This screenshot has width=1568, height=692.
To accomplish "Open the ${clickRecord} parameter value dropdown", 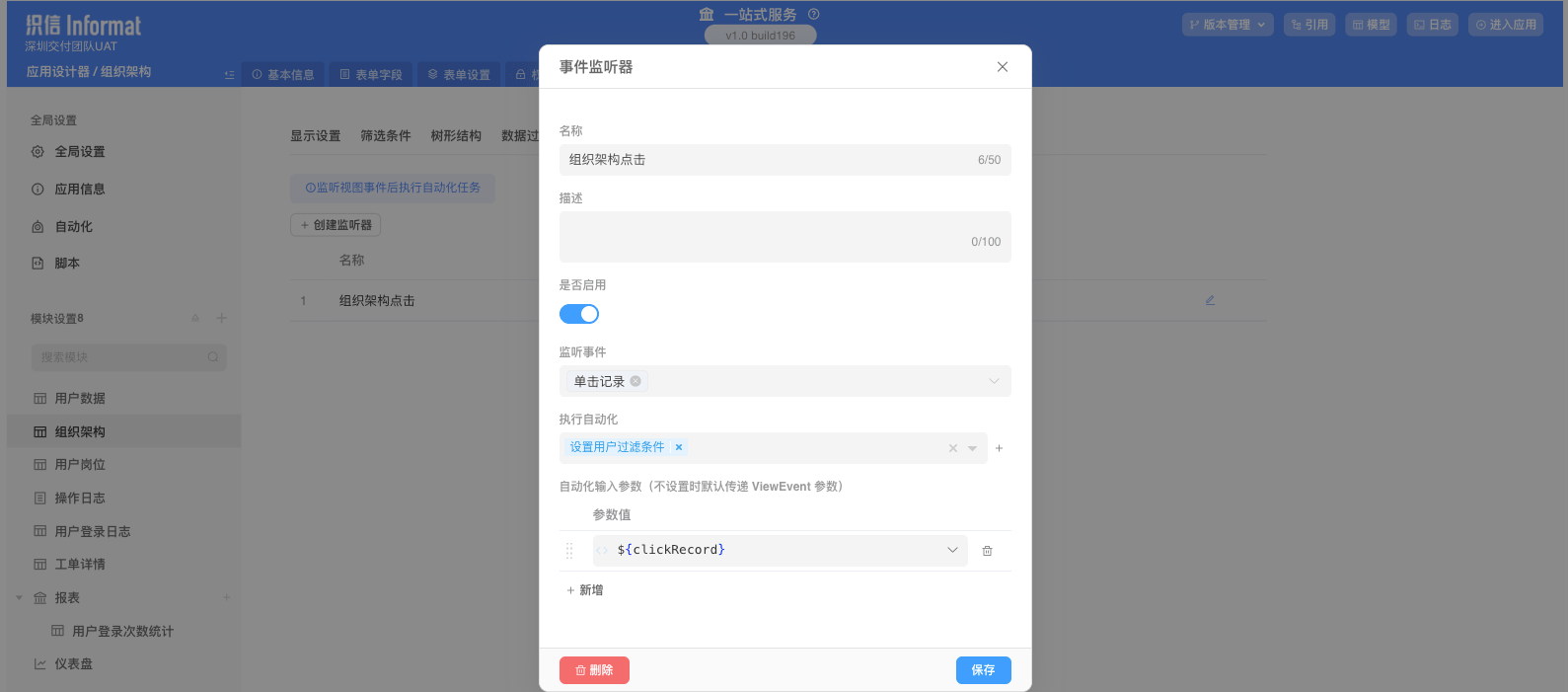I will coord(952,550).
